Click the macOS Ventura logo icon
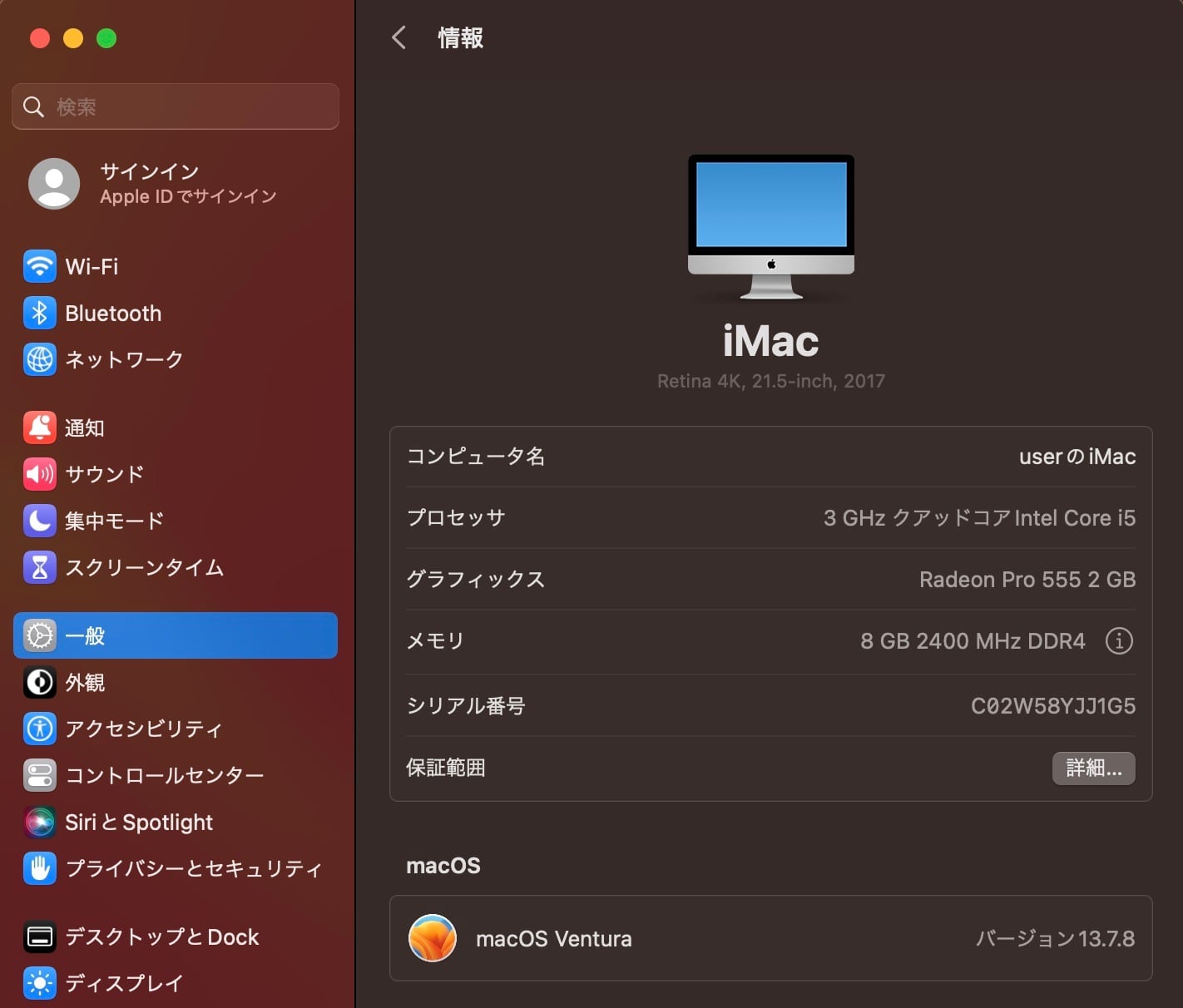Screen dimensions: 1183x1008 pos(433,938)
